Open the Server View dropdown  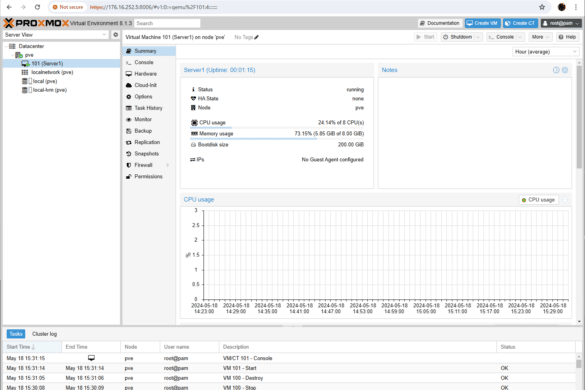click(x=104, y=35)
